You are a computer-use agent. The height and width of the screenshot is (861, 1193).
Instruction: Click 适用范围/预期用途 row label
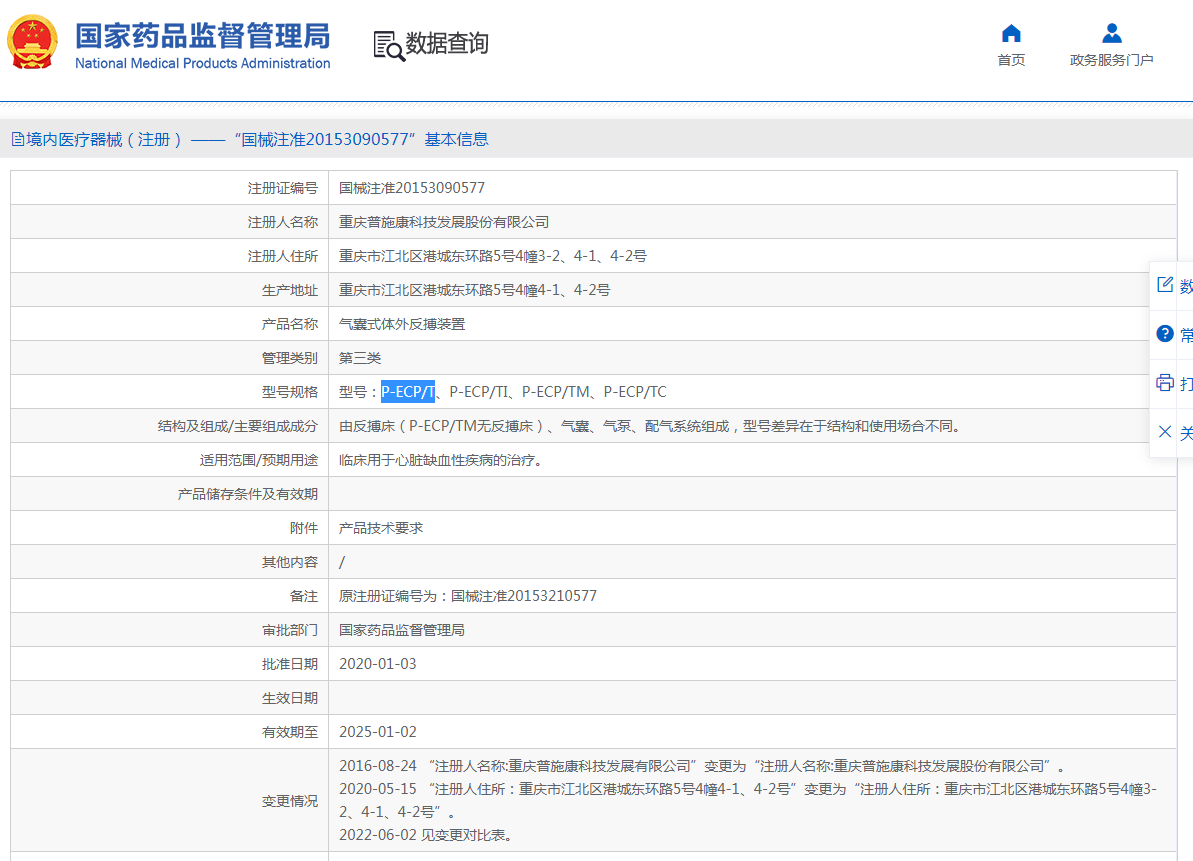(259, 460)
